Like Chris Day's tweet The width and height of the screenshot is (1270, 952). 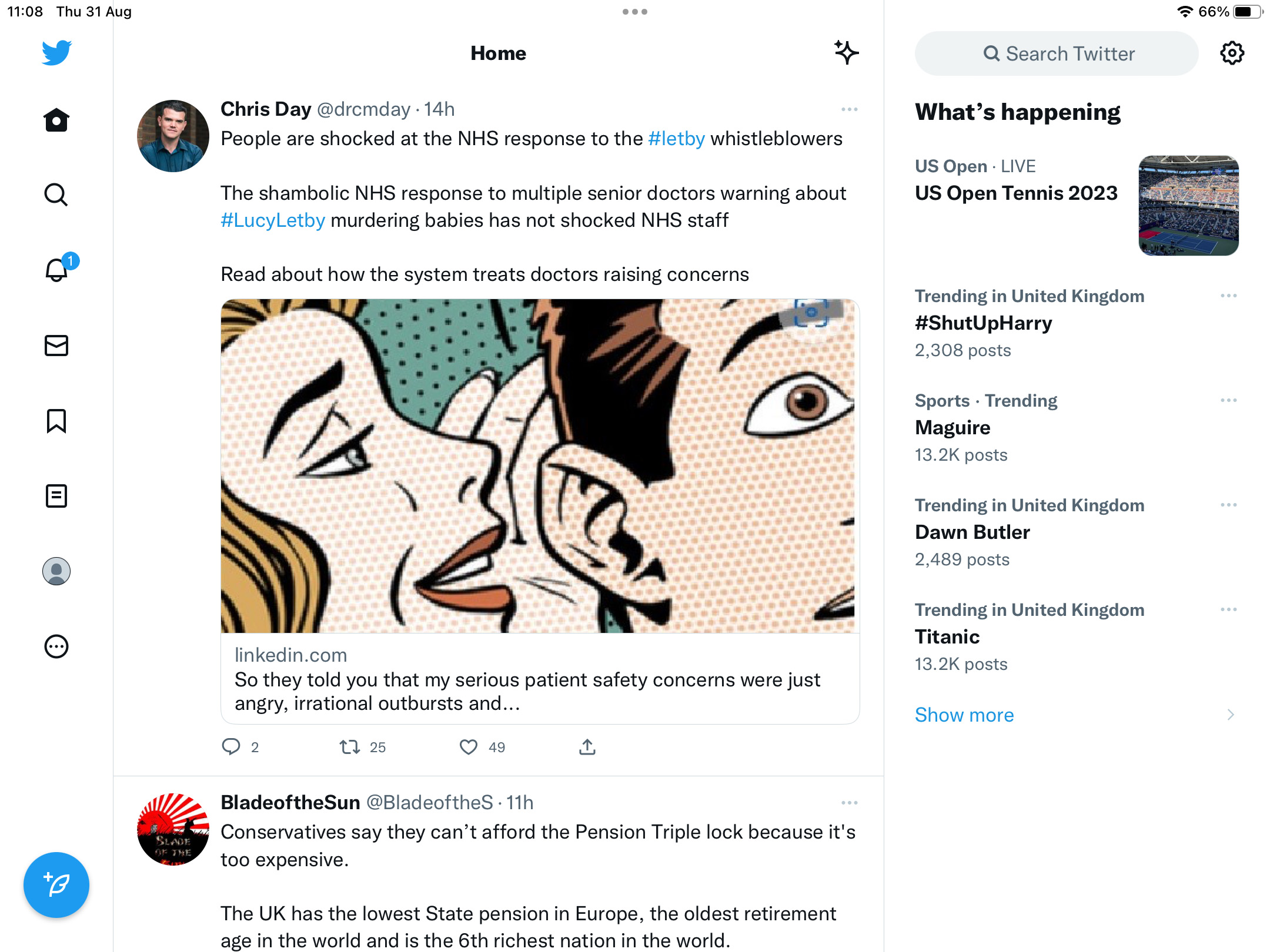coord(469,747)
